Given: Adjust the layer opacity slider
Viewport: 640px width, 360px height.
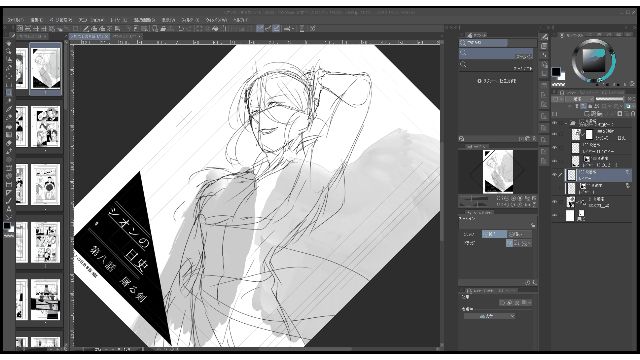Looking at the screenshot, I should [610, 99].
